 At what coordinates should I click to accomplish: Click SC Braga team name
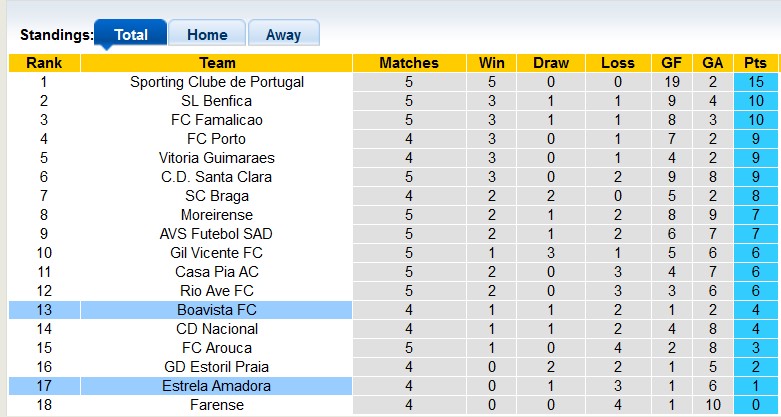click(x=217, y=196)
